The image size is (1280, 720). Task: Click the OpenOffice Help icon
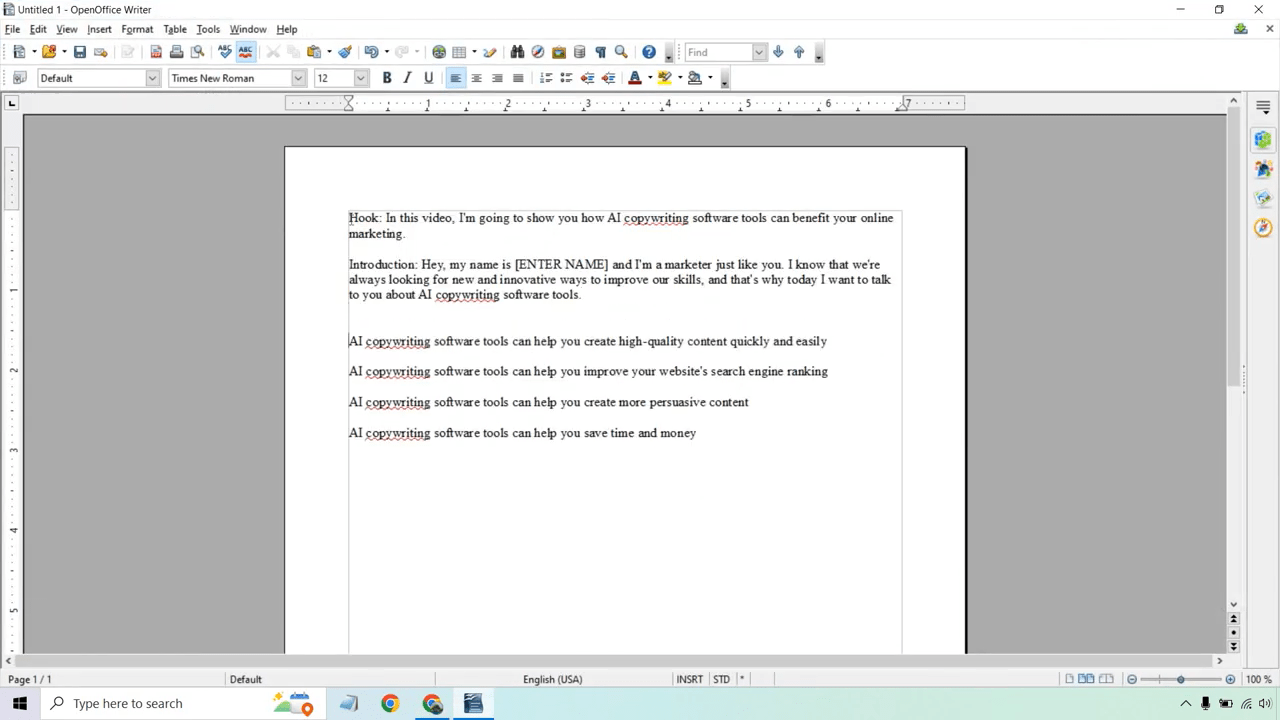click(x=649, y=52)
